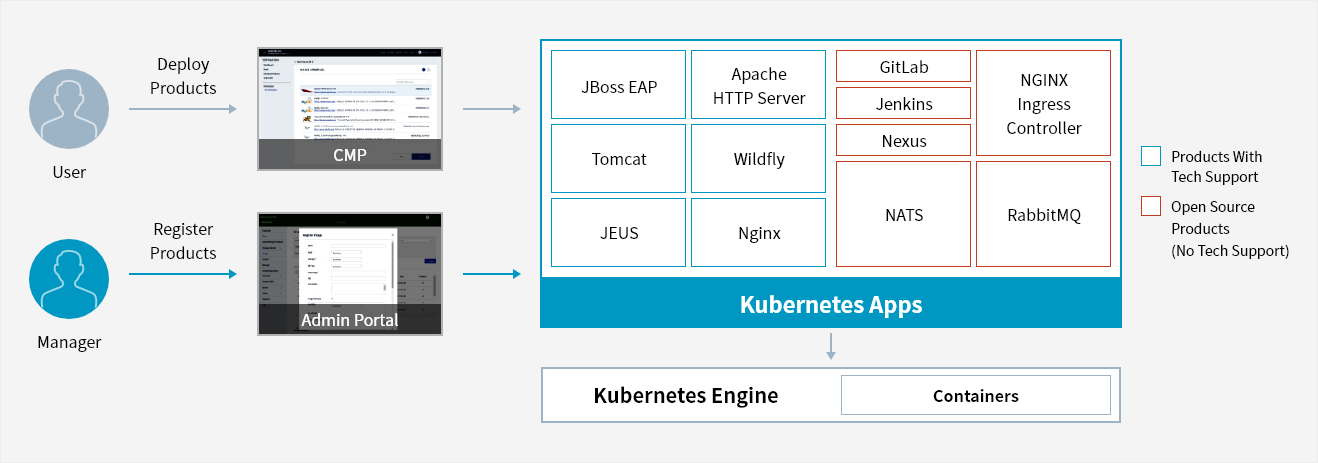This screenshot has height=463, width=1318.
Task: Select the JEUS product box
Action: pyautogui.click(x=619, y=232)
